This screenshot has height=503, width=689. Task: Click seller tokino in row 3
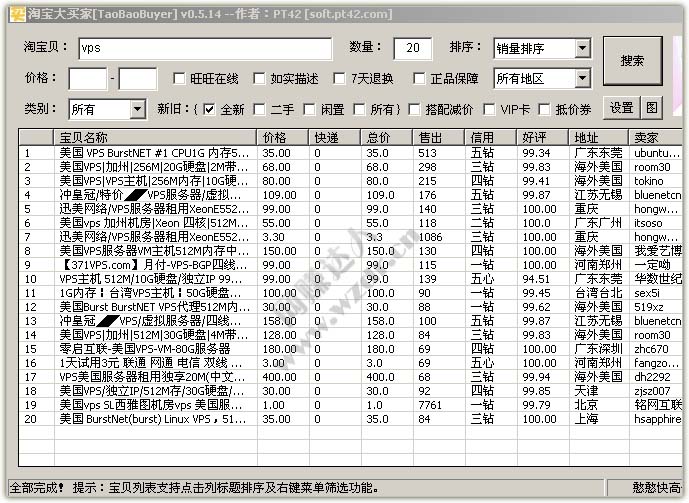click(x=649, y=181)
